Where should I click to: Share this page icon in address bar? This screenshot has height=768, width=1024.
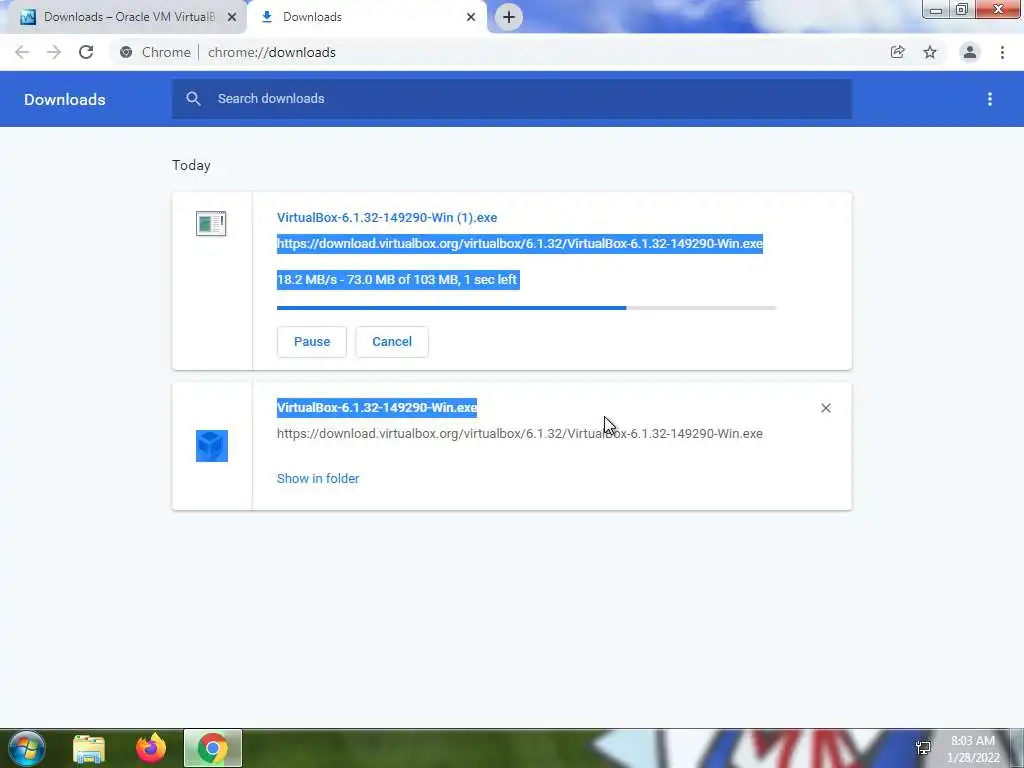pos(898,52)
